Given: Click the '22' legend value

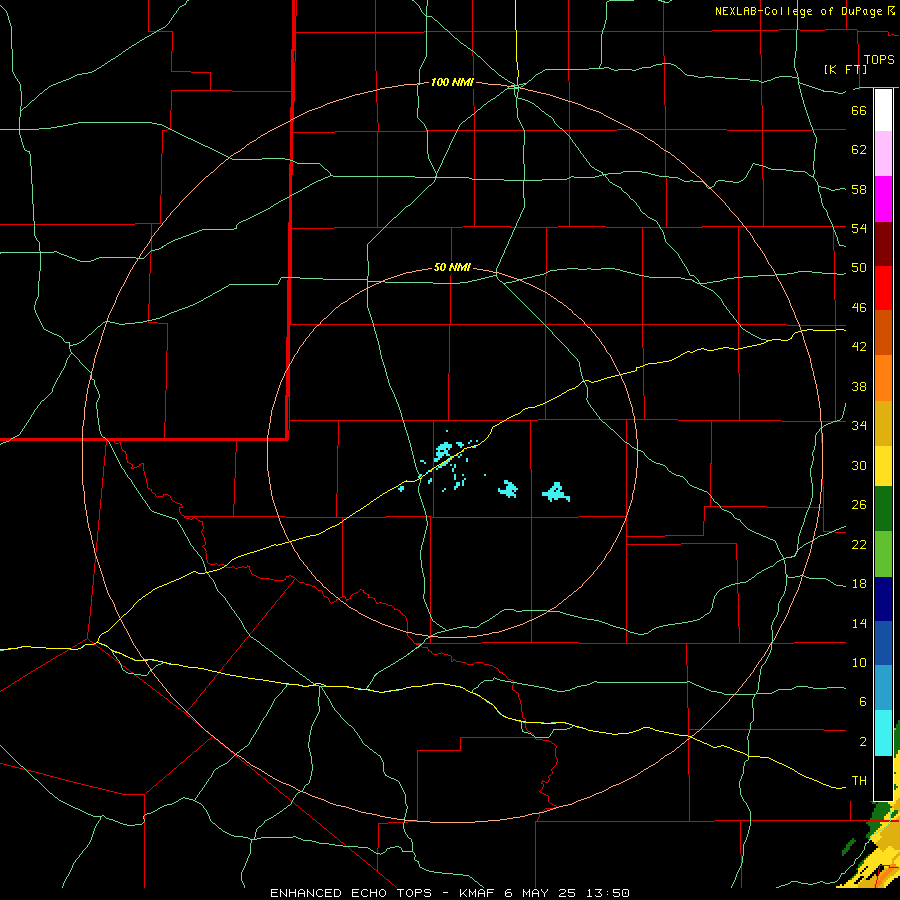Looking at the screenshot, I should point(859,545).
